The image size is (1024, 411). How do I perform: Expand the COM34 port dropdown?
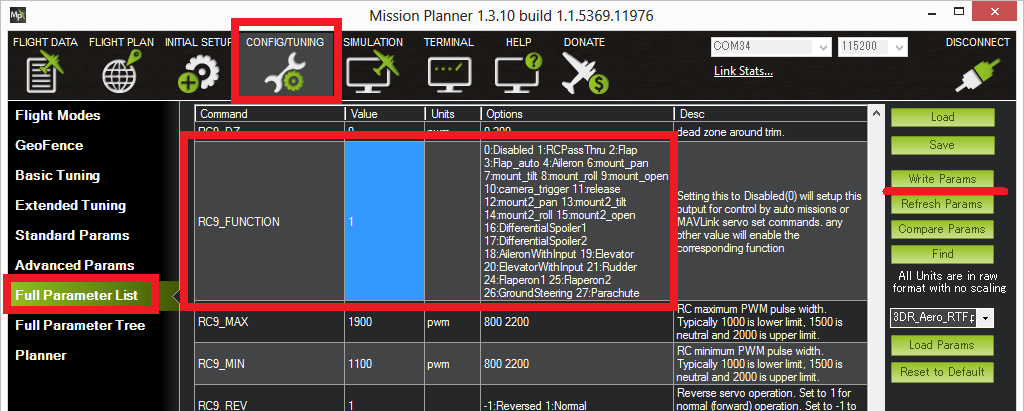click(822, 47)
